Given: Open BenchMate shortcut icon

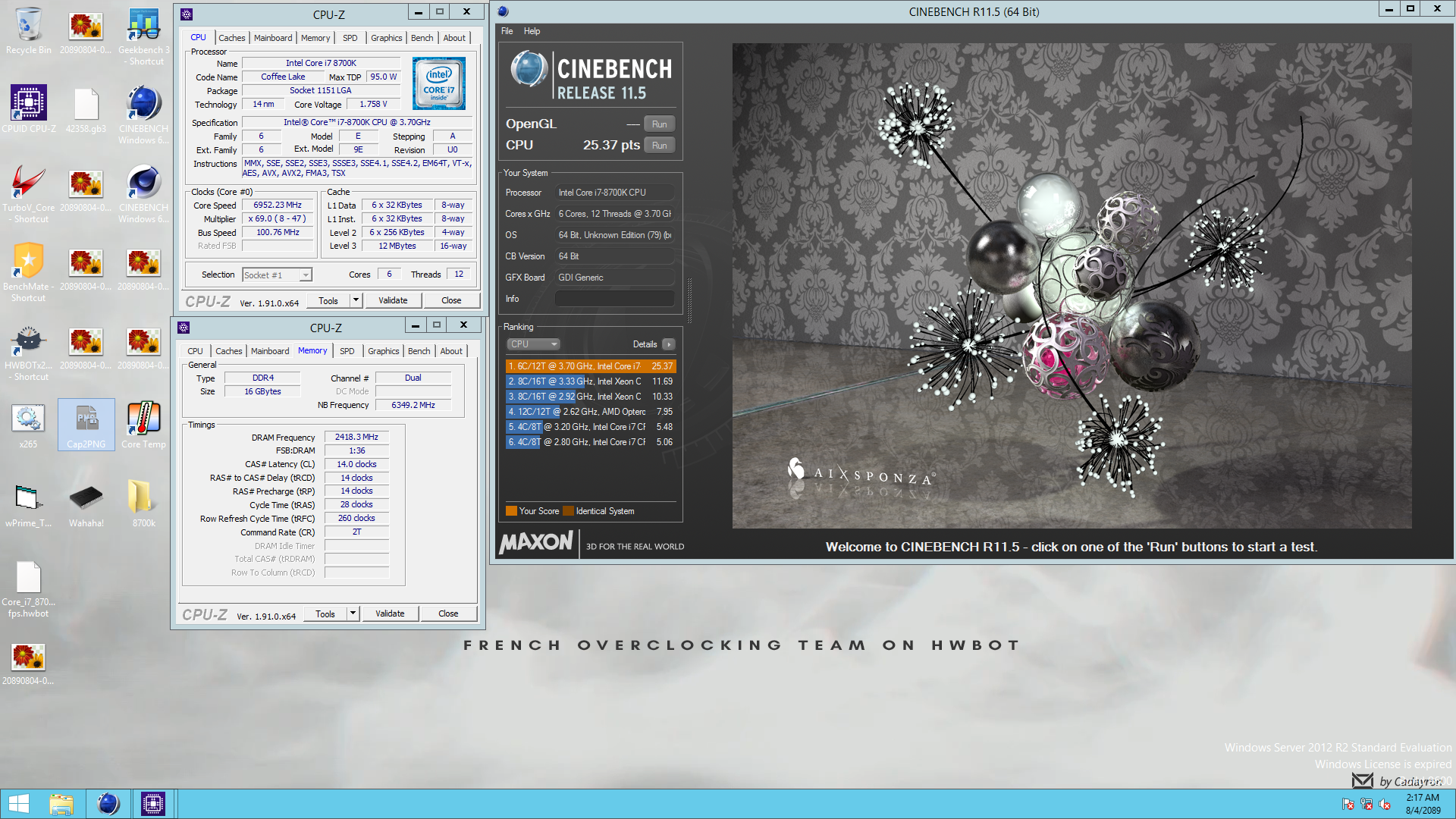Looking at the screenshot, I should tap(28, 271).
